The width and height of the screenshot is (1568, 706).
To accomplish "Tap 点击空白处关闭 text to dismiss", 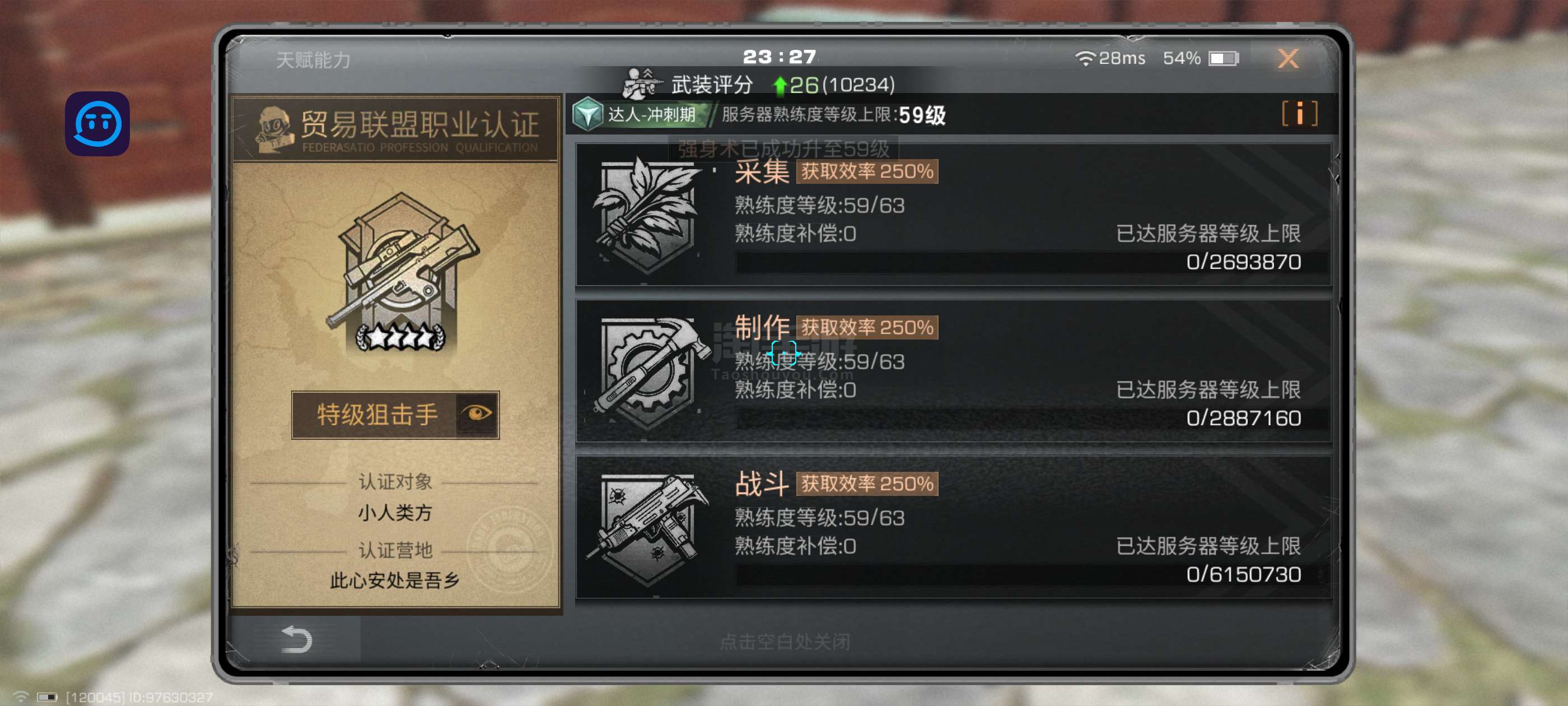I will click(x=784, y=642).
